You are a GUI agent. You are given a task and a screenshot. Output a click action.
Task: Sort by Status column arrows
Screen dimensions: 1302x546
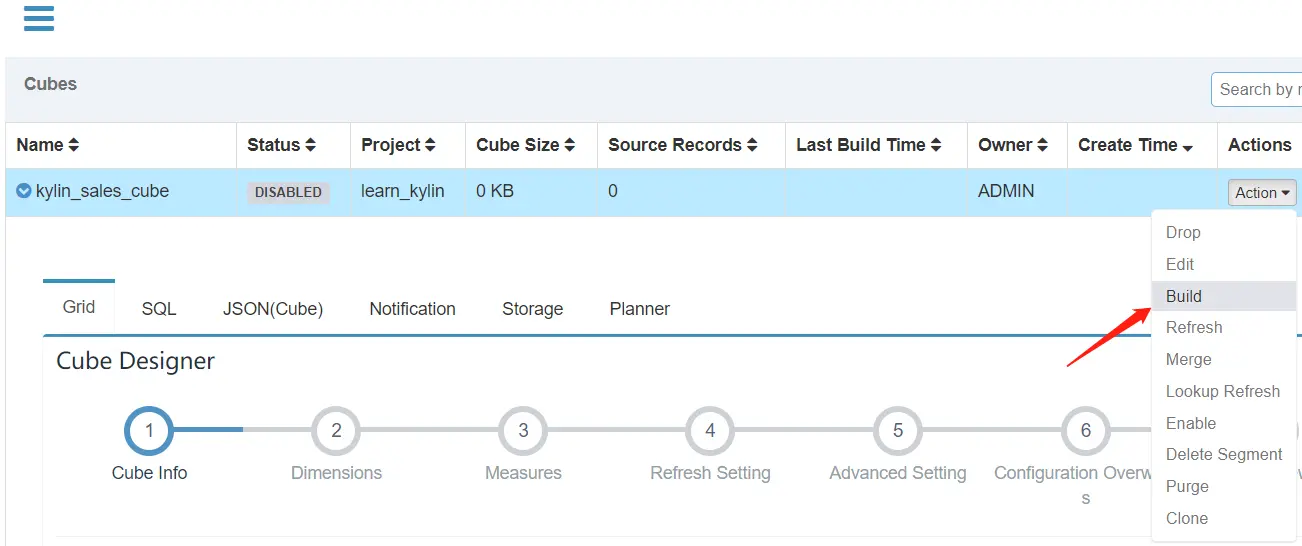310,146
